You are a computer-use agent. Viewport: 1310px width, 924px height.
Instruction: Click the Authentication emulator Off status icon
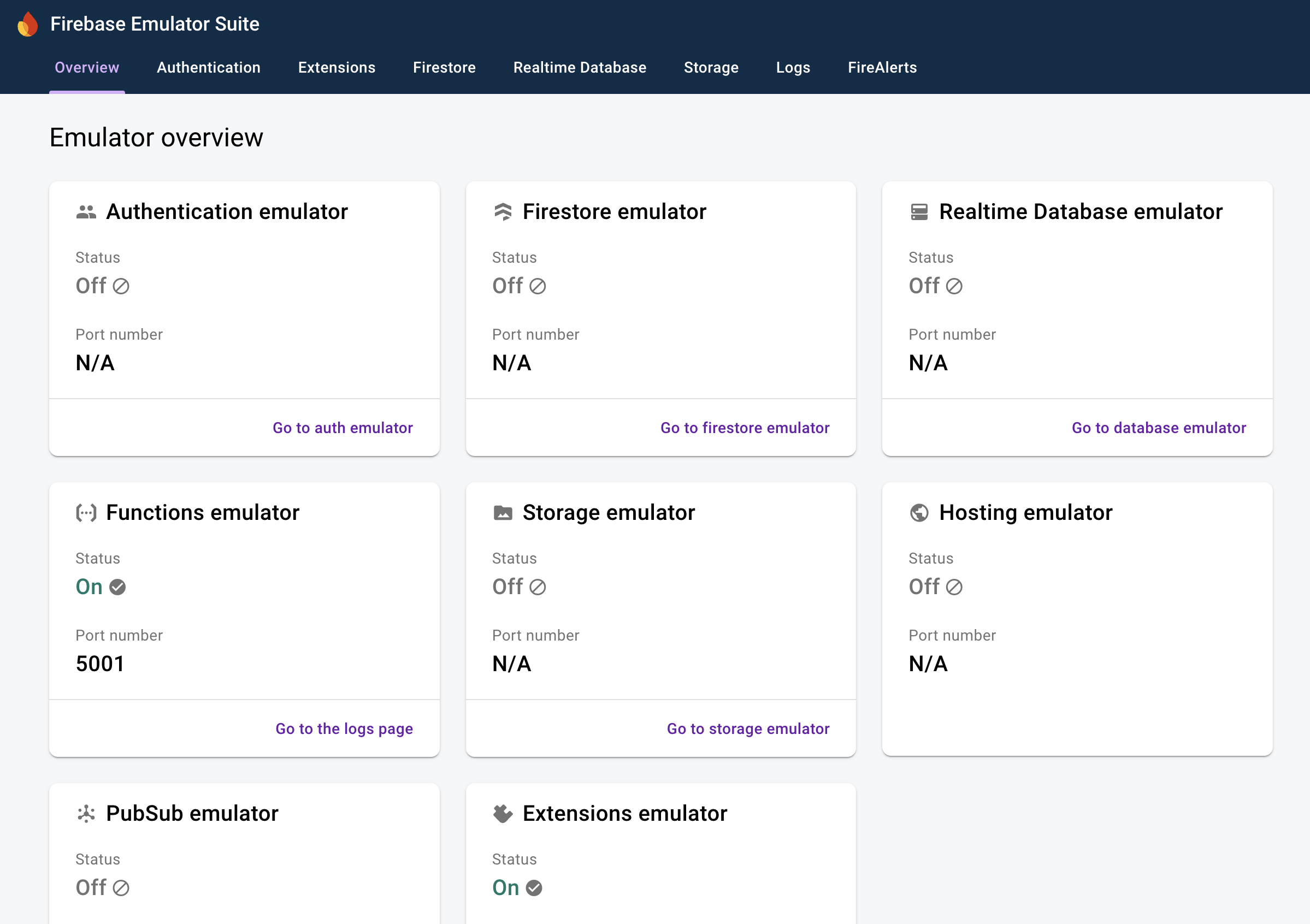[x=121, y=286]
